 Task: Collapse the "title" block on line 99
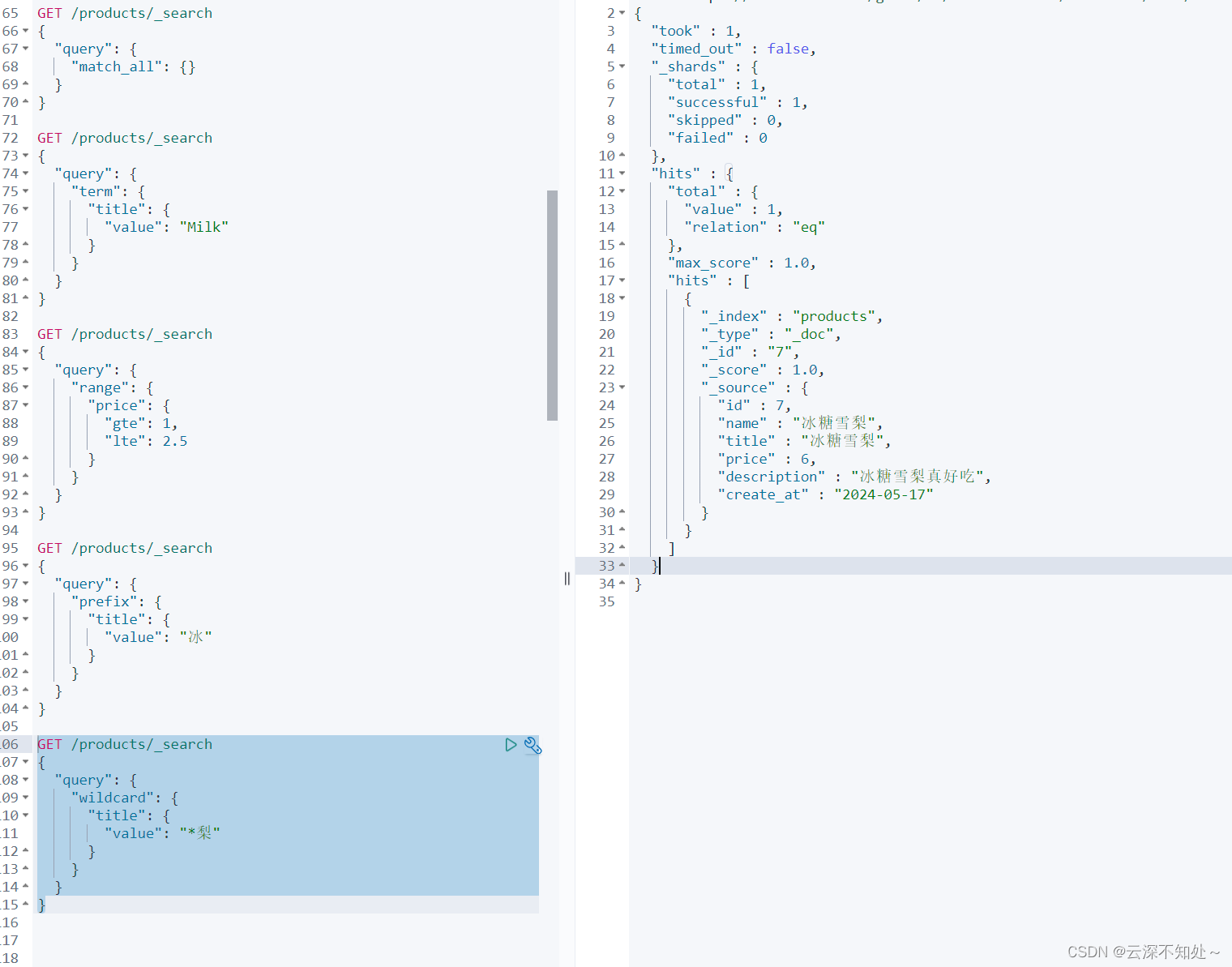pyautogui.click(x=25, y=619)
